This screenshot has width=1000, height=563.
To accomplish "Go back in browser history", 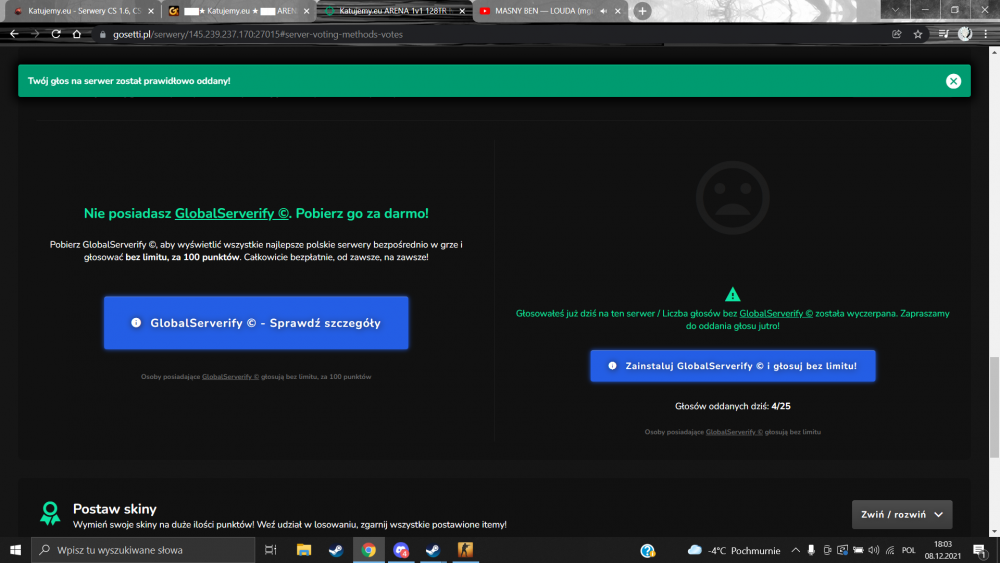I will (14, 34).
